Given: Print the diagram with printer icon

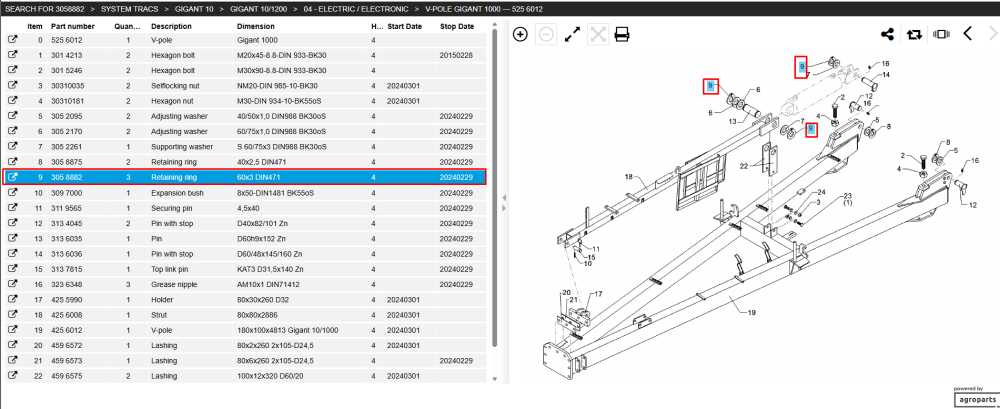Looking at the screenshot, I should click(x=622, y=34).
